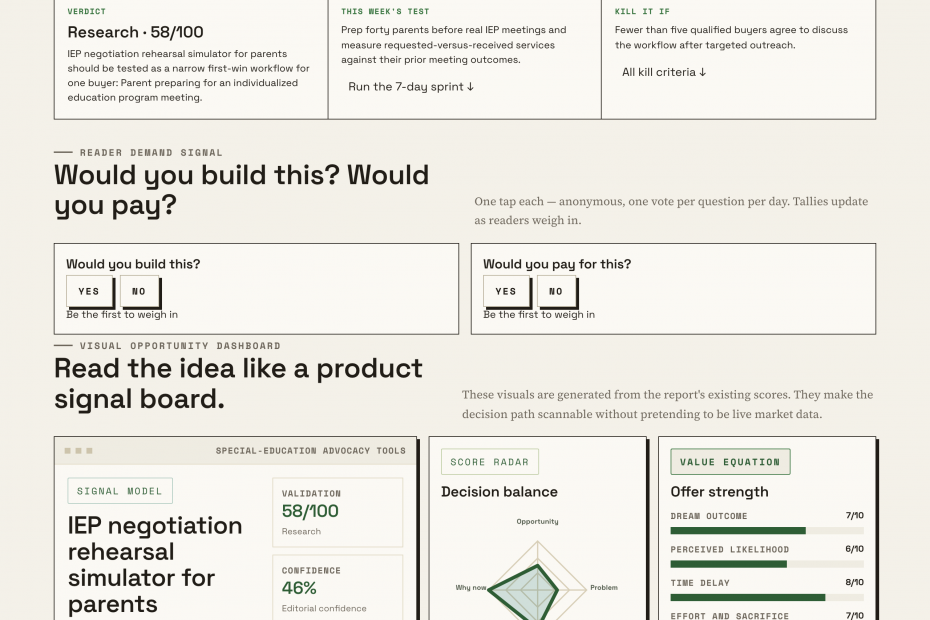This screenshot has height=620, width=930.
Task: Vote NO on 'Would you pay for this?'
Action: (x=556, y=291)
